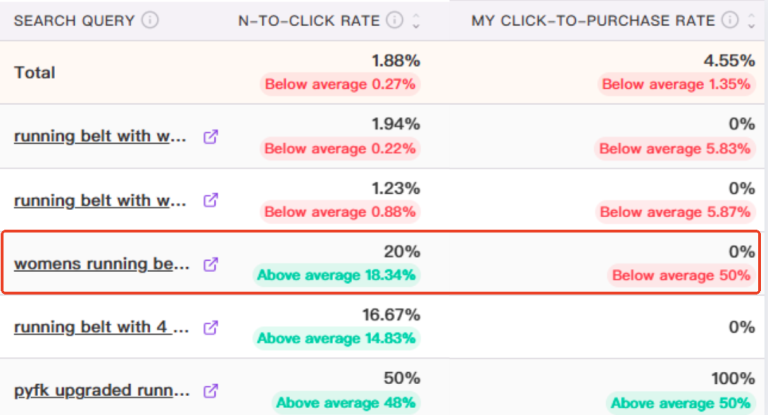Open the pyfk upgraded runn... search query
The image size is (768, 415).
pyautogui.click(x=101, y=391)
